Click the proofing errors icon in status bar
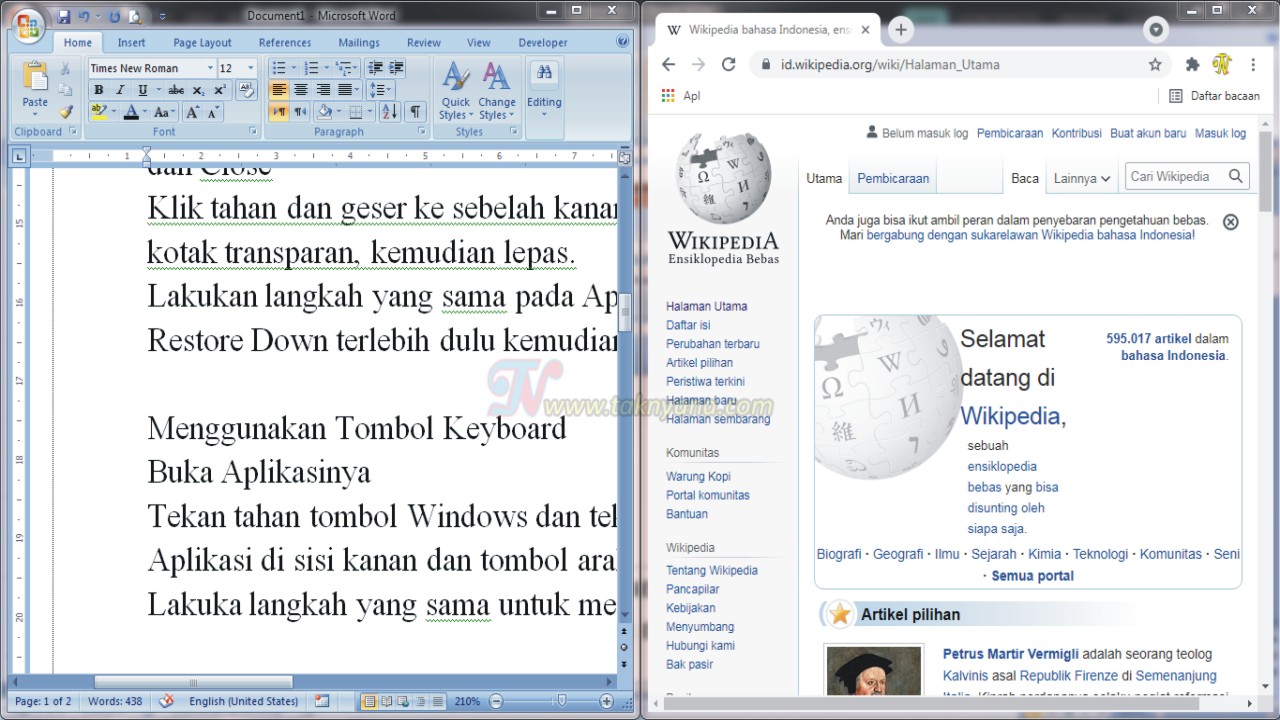 167,701
